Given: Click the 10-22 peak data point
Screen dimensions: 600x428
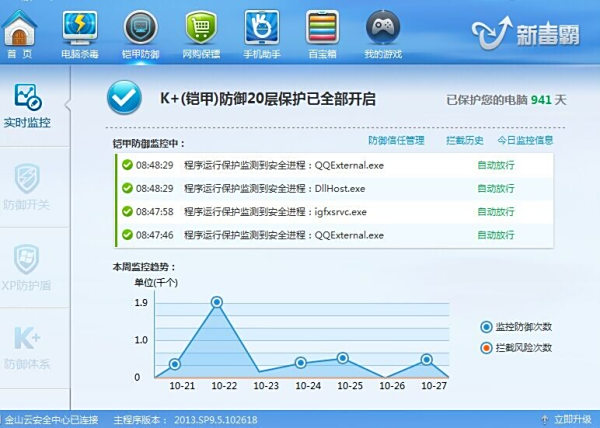Looking at the screenshot, I should [x=217, y=302].
